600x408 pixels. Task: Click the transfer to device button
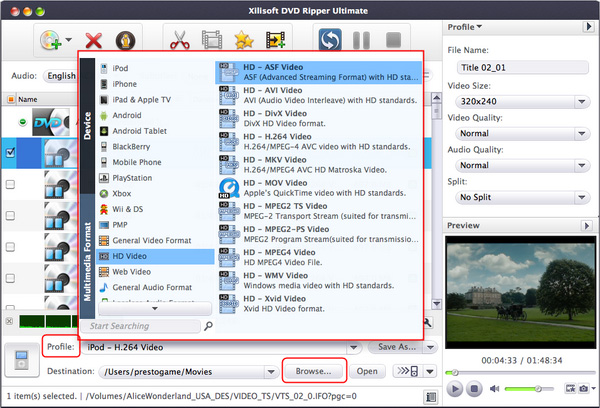tap(408, 371)
